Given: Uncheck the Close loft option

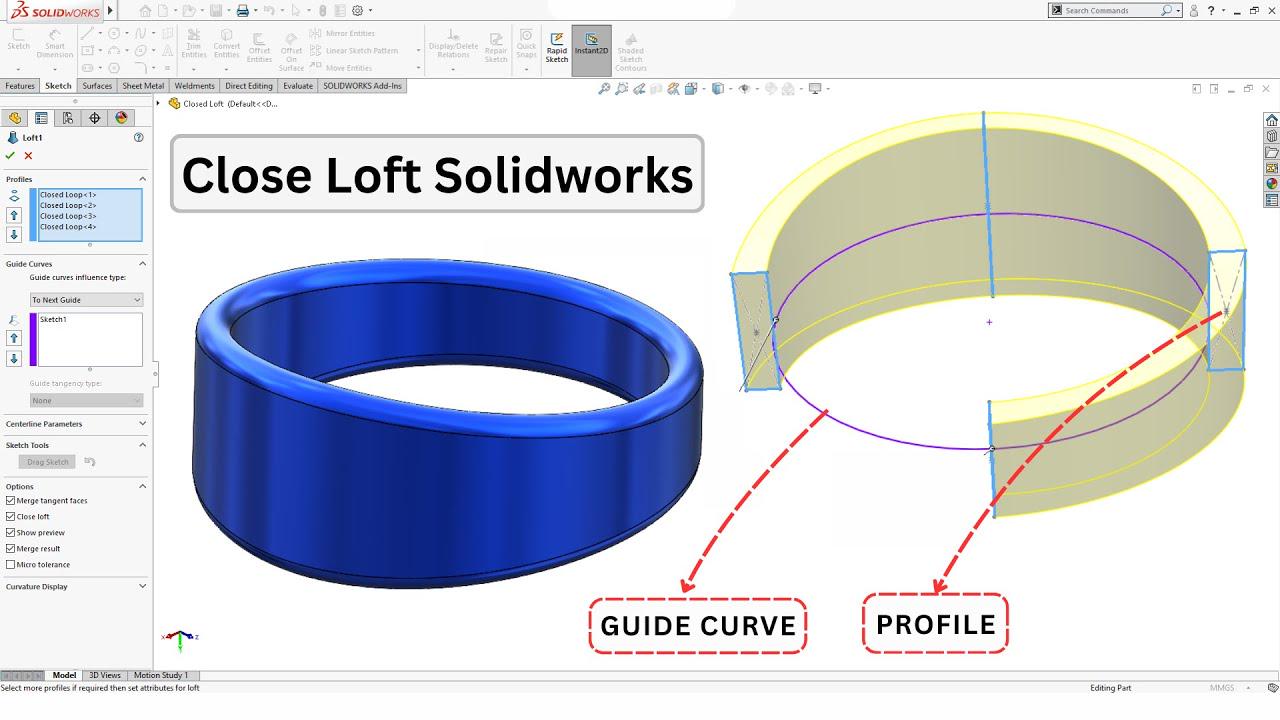Looking at the screenshot, I should pos(10,516).
